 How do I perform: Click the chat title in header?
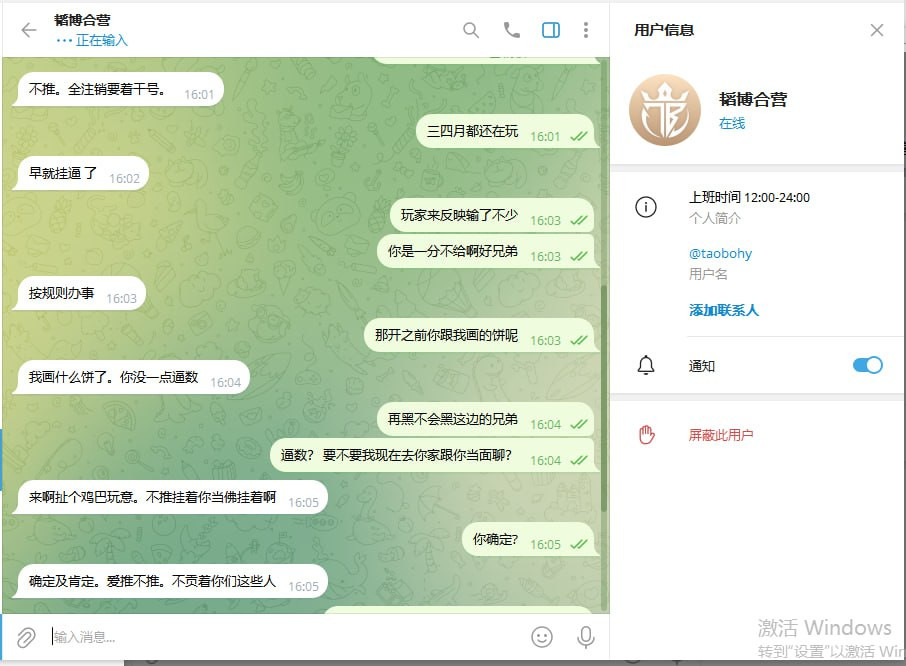(x=83, y=20)
